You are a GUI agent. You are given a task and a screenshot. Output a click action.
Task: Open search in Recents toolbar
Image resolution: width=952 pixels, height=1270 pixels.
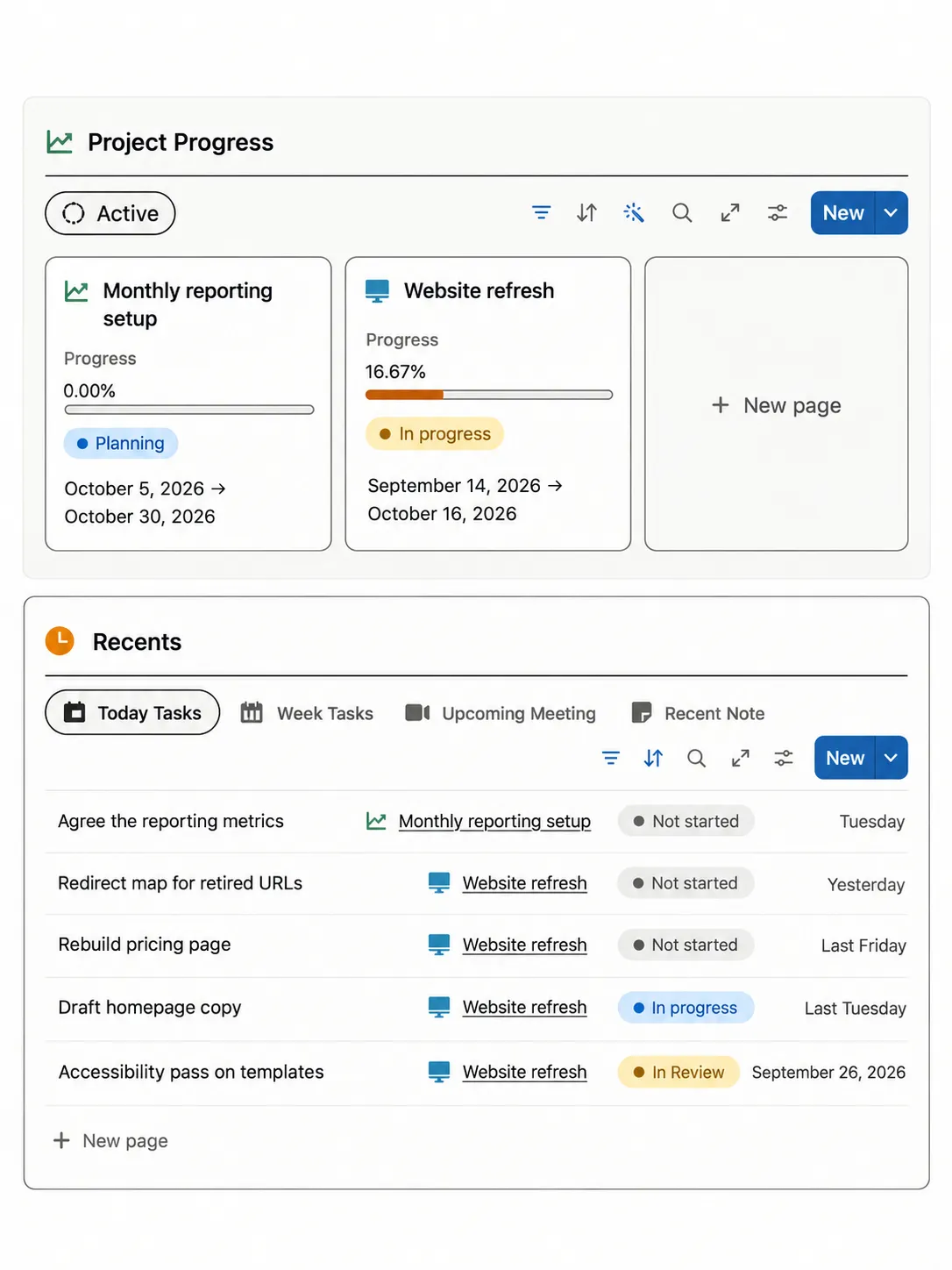pos(696,758)
